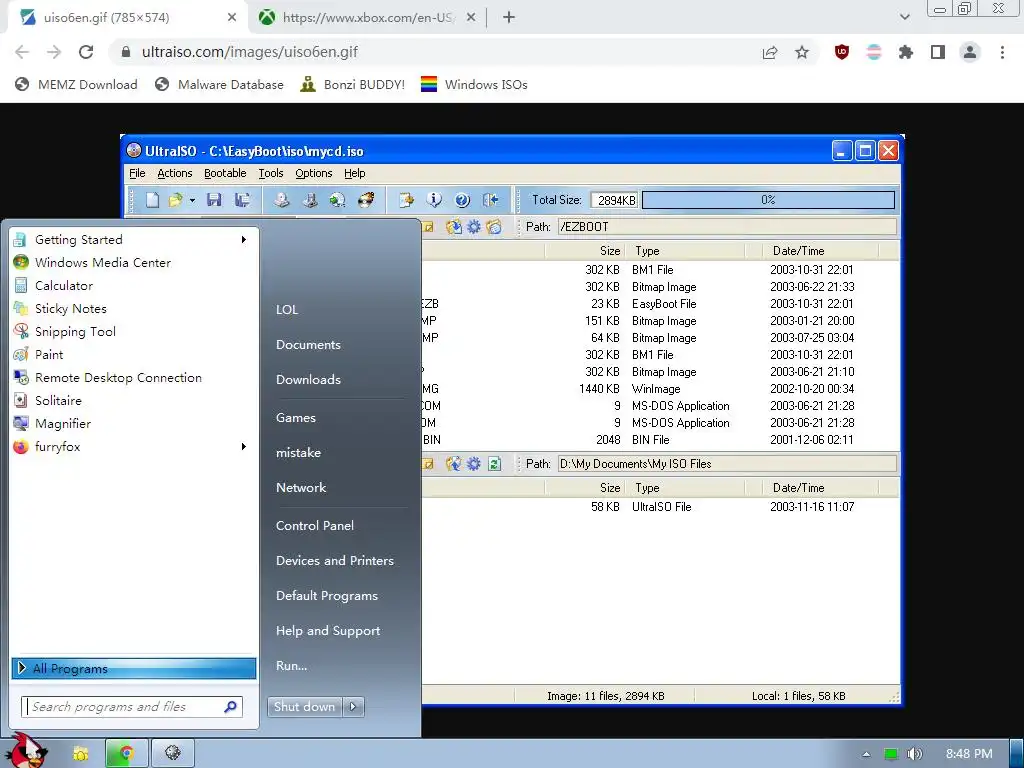The width and height of the screenshot is (1024, 768).
Task: Open the volume speaker tray icon
Action: pos(915,754)
